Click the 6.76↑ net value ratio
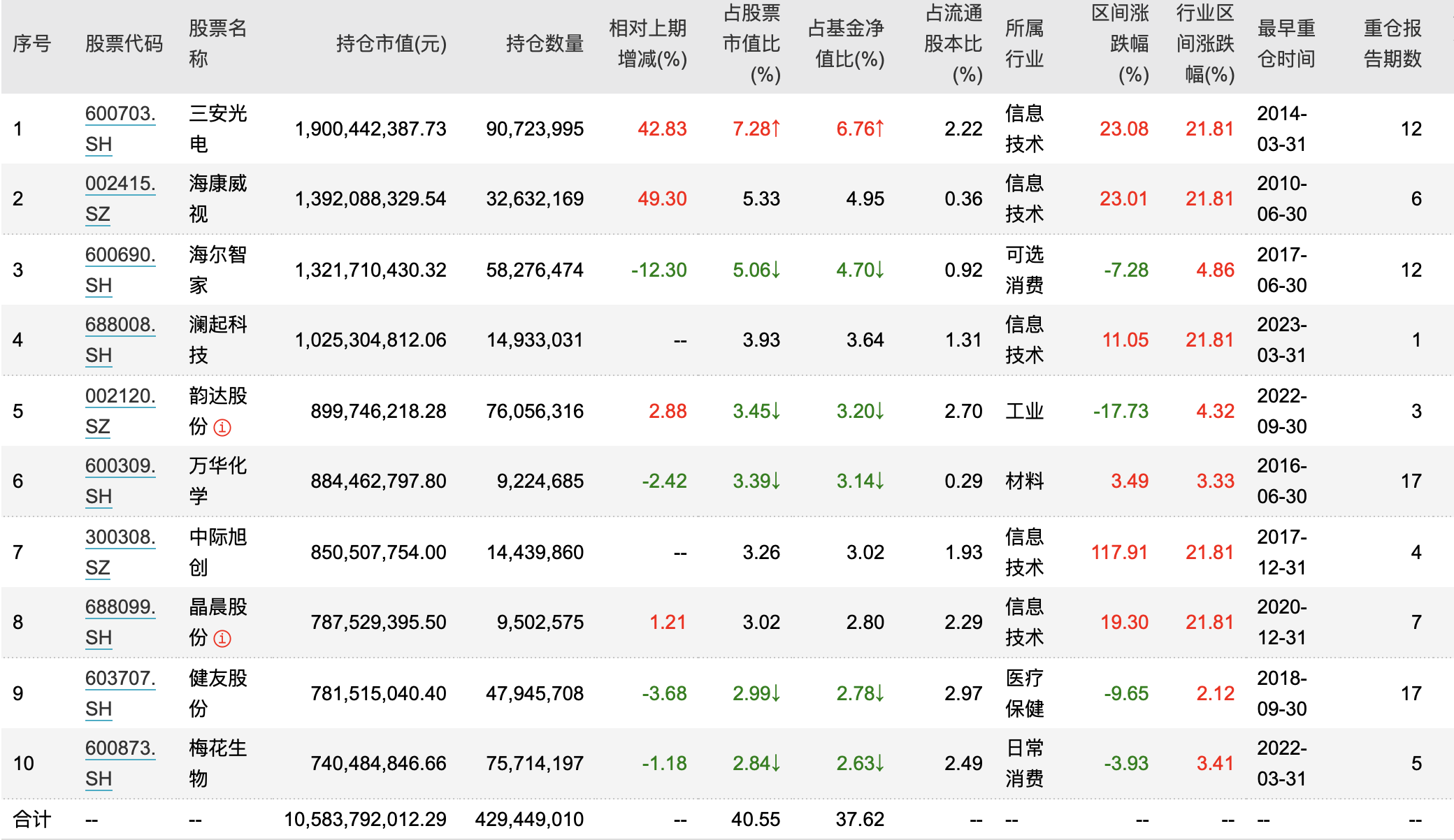Image resolution: width=1454 pixels, height=840 pixels. (861, 129)
